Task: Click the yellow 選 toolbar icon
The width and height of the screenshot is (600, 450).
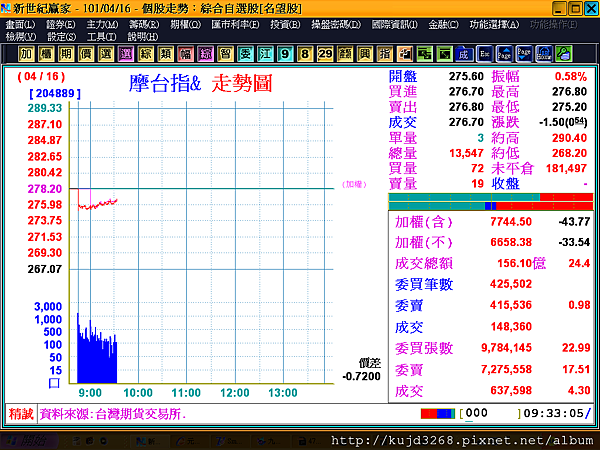Action: pos(106,54)
